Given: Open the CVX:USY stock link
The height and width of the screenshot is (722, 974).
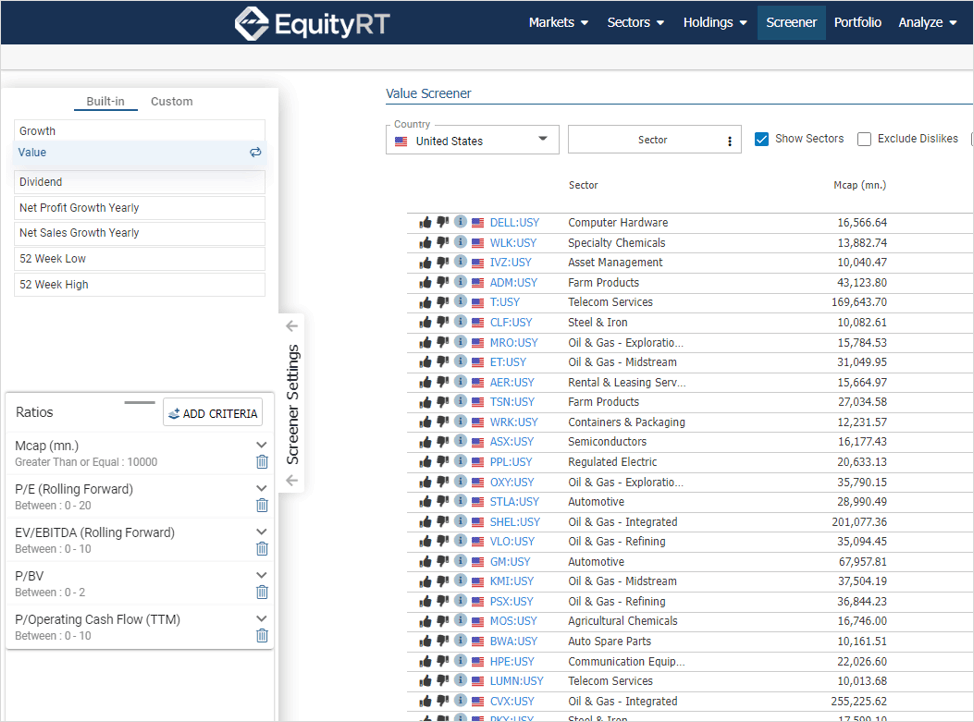Looking at the screenshot, I should click(x=512, y=701).
